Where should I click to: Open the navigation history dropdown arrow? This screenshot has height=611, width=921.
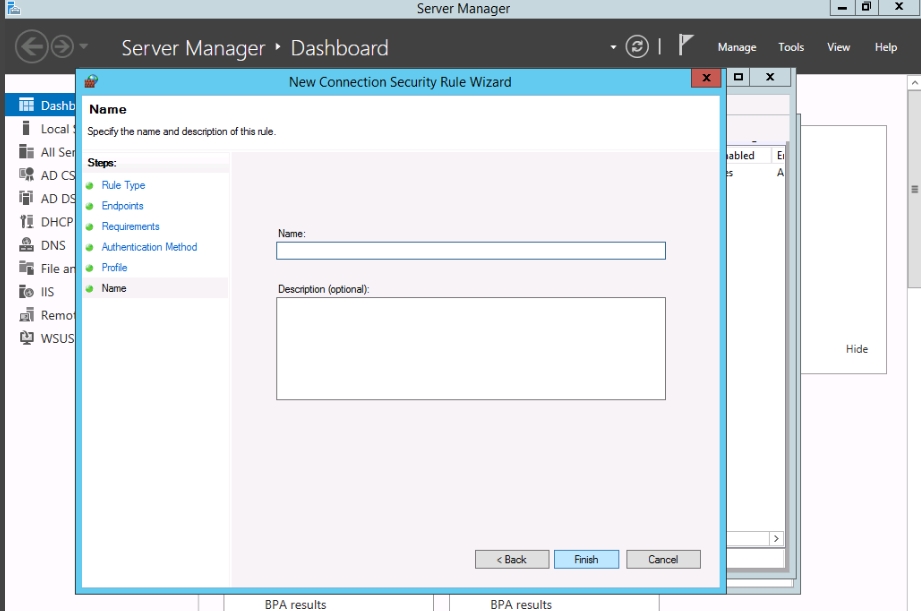coord(84,47)
